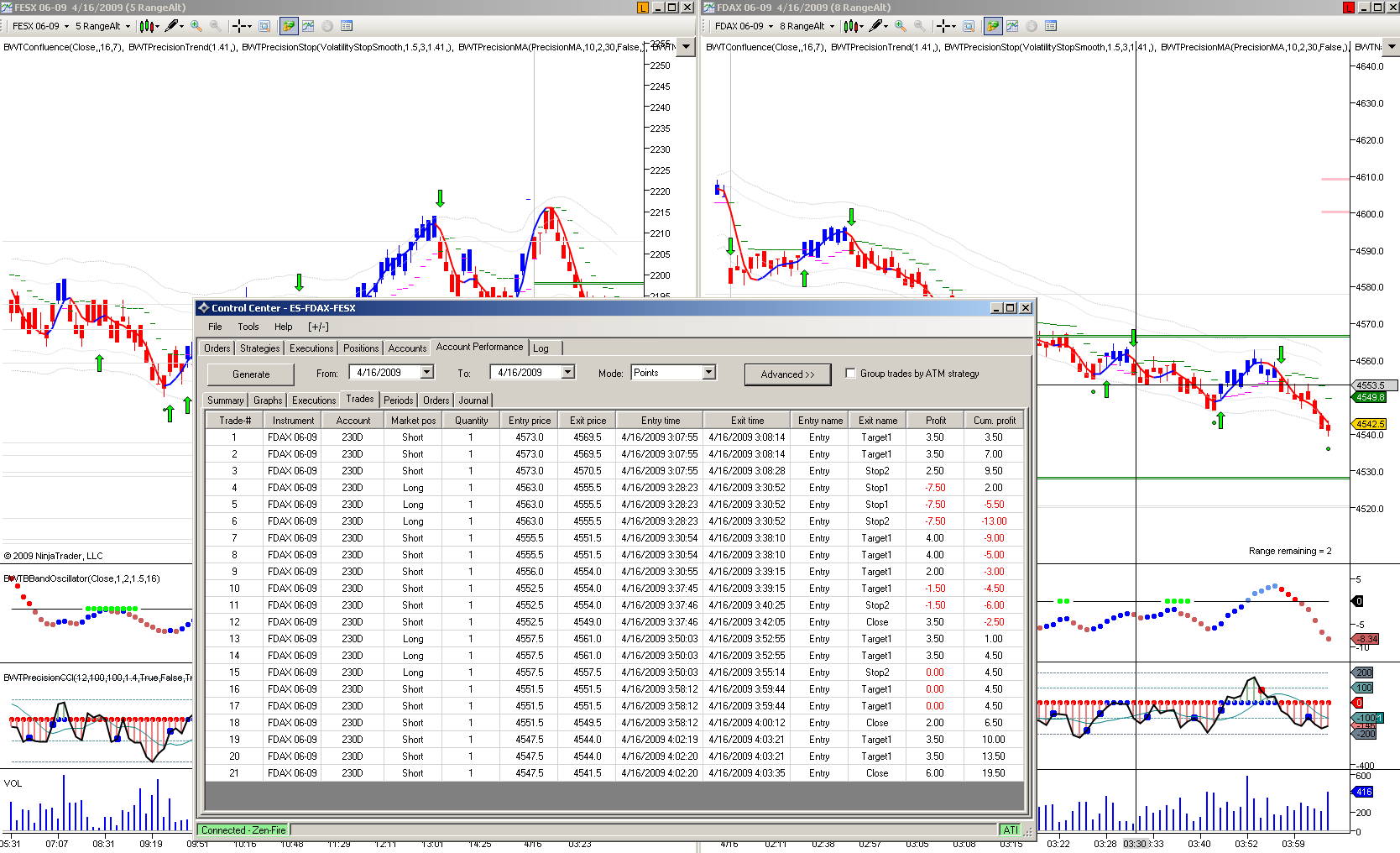Open the Graphs sub-tab
The height and width of the screenshot is (853, 1400).
pyautogui.click(x=268, y=400)
